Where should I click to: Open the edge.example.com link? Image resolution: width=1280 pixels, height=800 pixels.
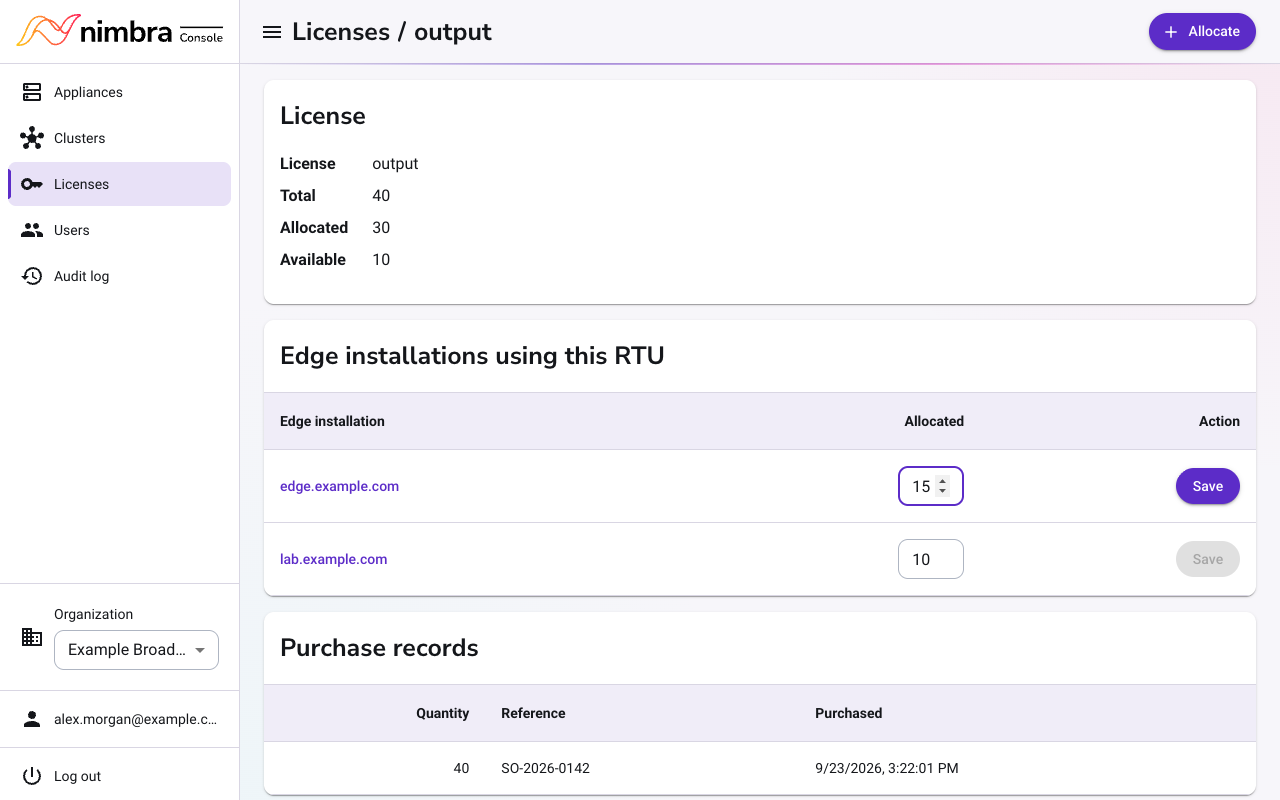coord(339,486)
